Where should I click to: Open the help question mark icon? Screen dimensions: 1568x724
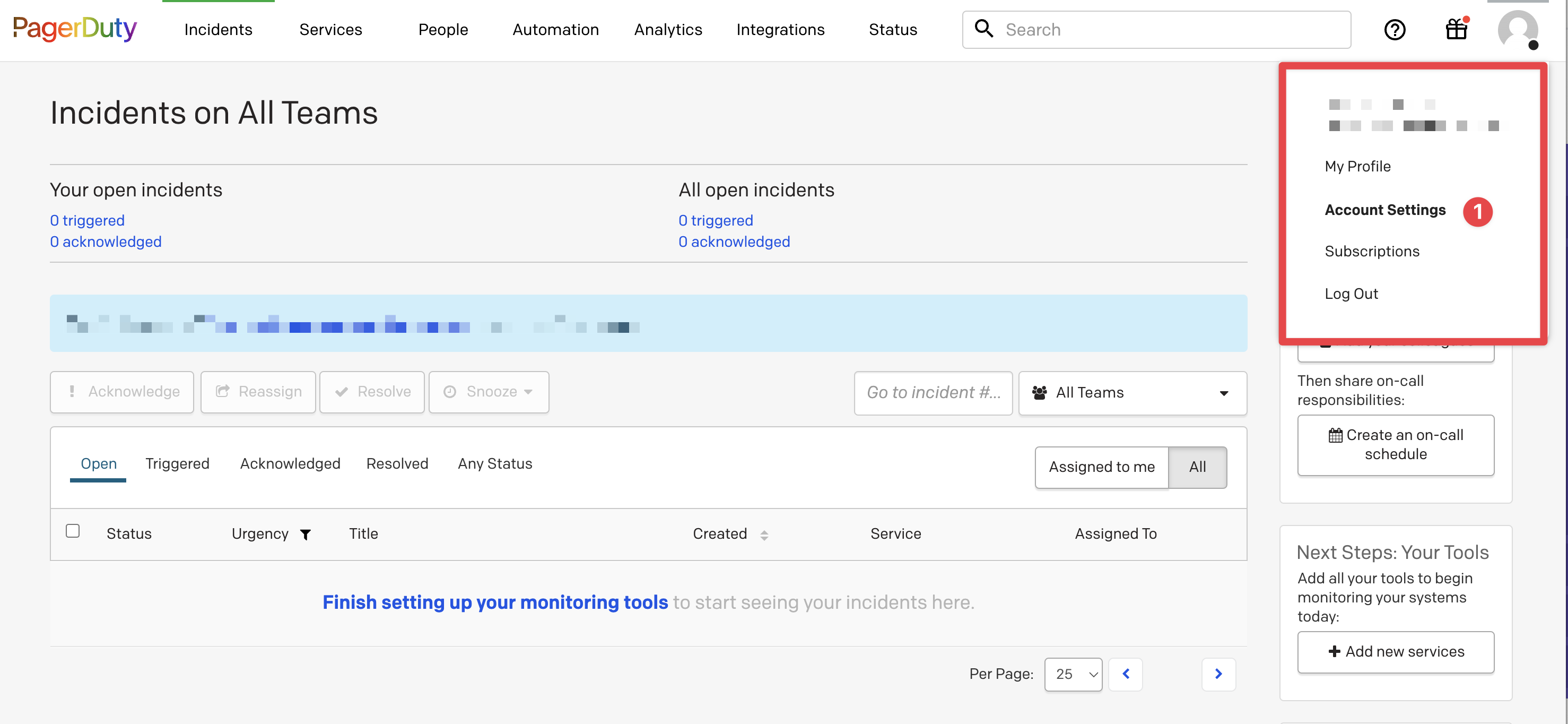click(1394, 29)
